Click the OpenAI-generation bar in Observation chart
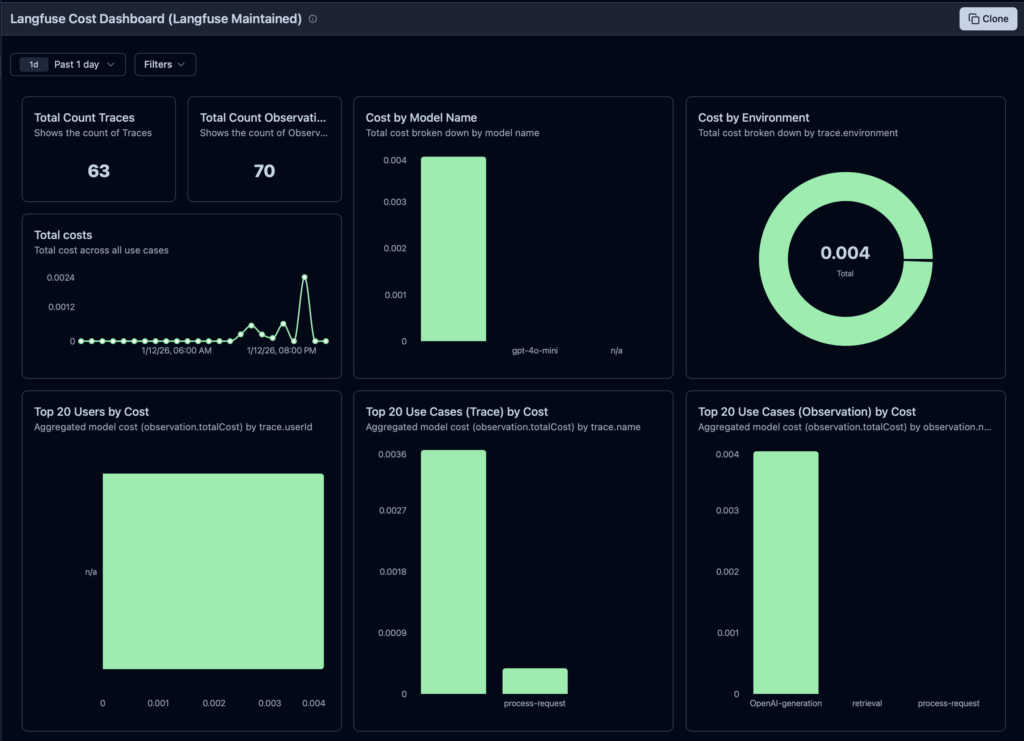The height and width of the screenshot is (741, 1024). (x=785, y=572)
